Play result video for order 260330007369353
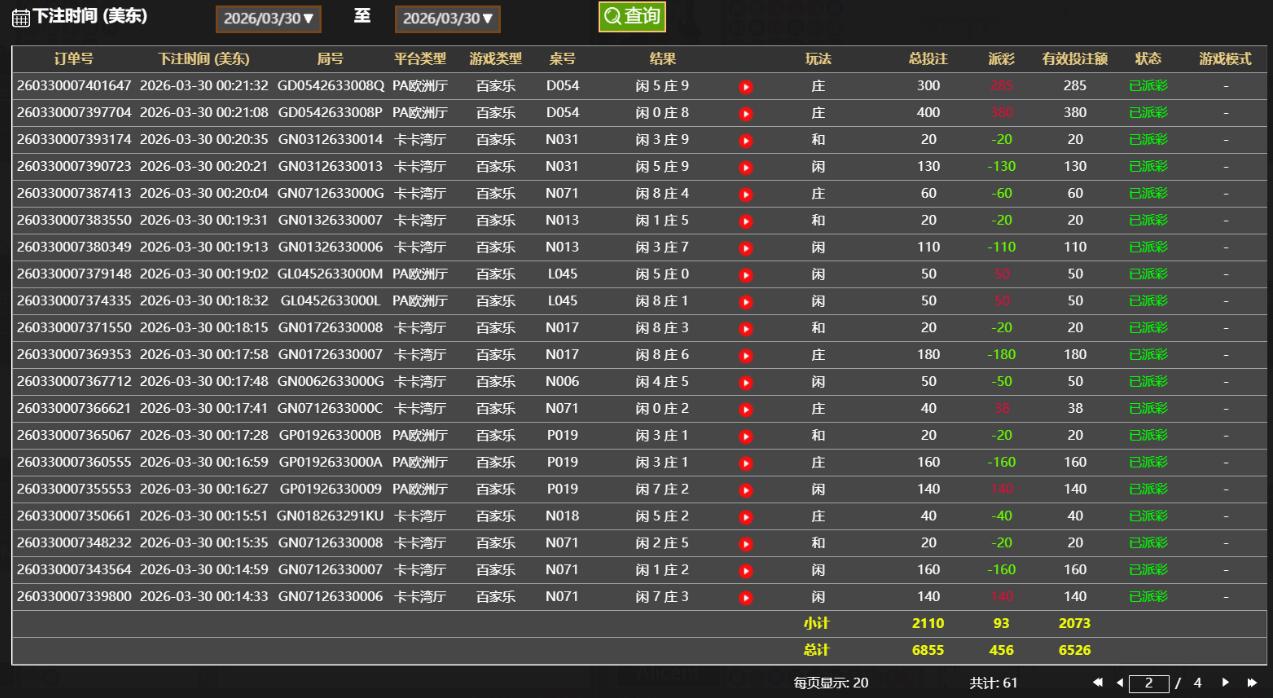 [745, 356]
